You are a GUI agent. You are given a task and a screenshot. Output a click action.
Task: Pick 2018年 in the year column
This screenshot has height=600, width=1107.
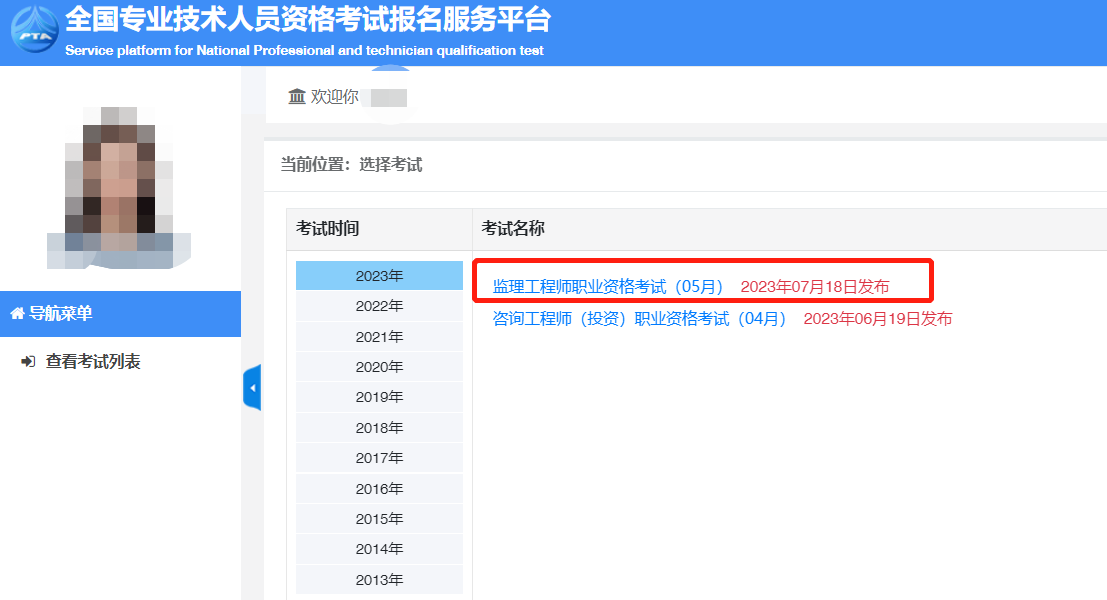tap(379, 428)
